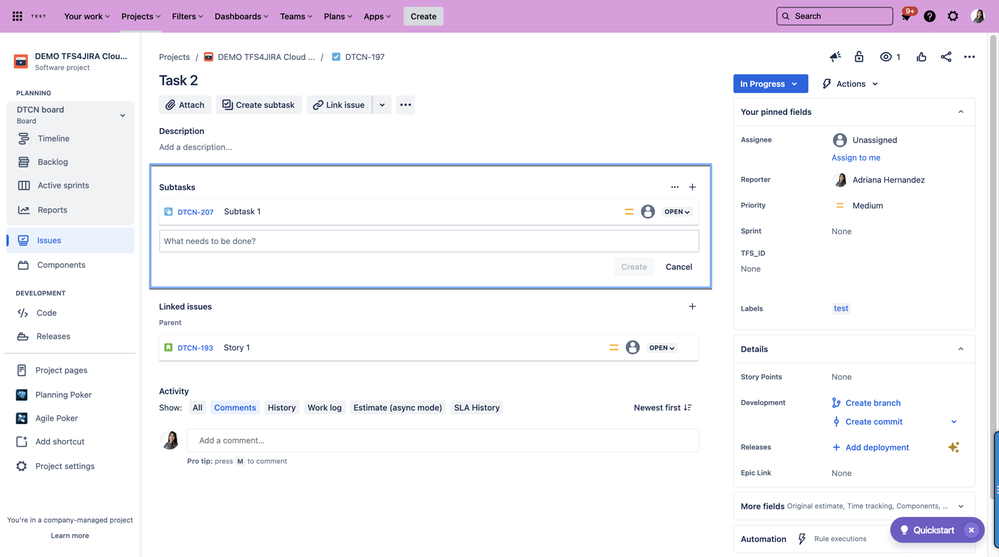Vote for this issue thumbs-up icon

coord(921,57)
